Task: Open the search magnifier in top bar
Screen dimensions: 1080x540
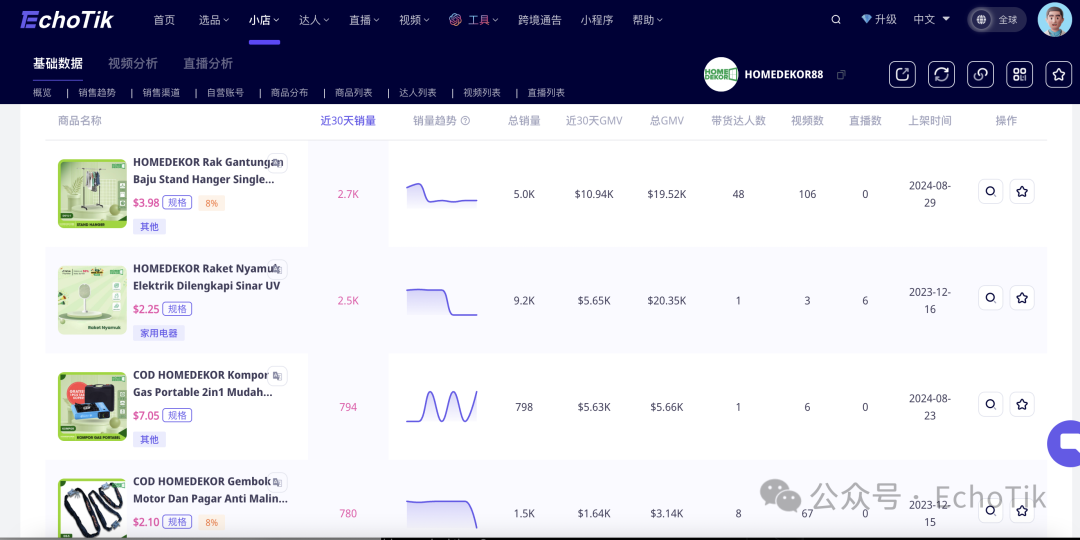Action: tap(836, 20)
